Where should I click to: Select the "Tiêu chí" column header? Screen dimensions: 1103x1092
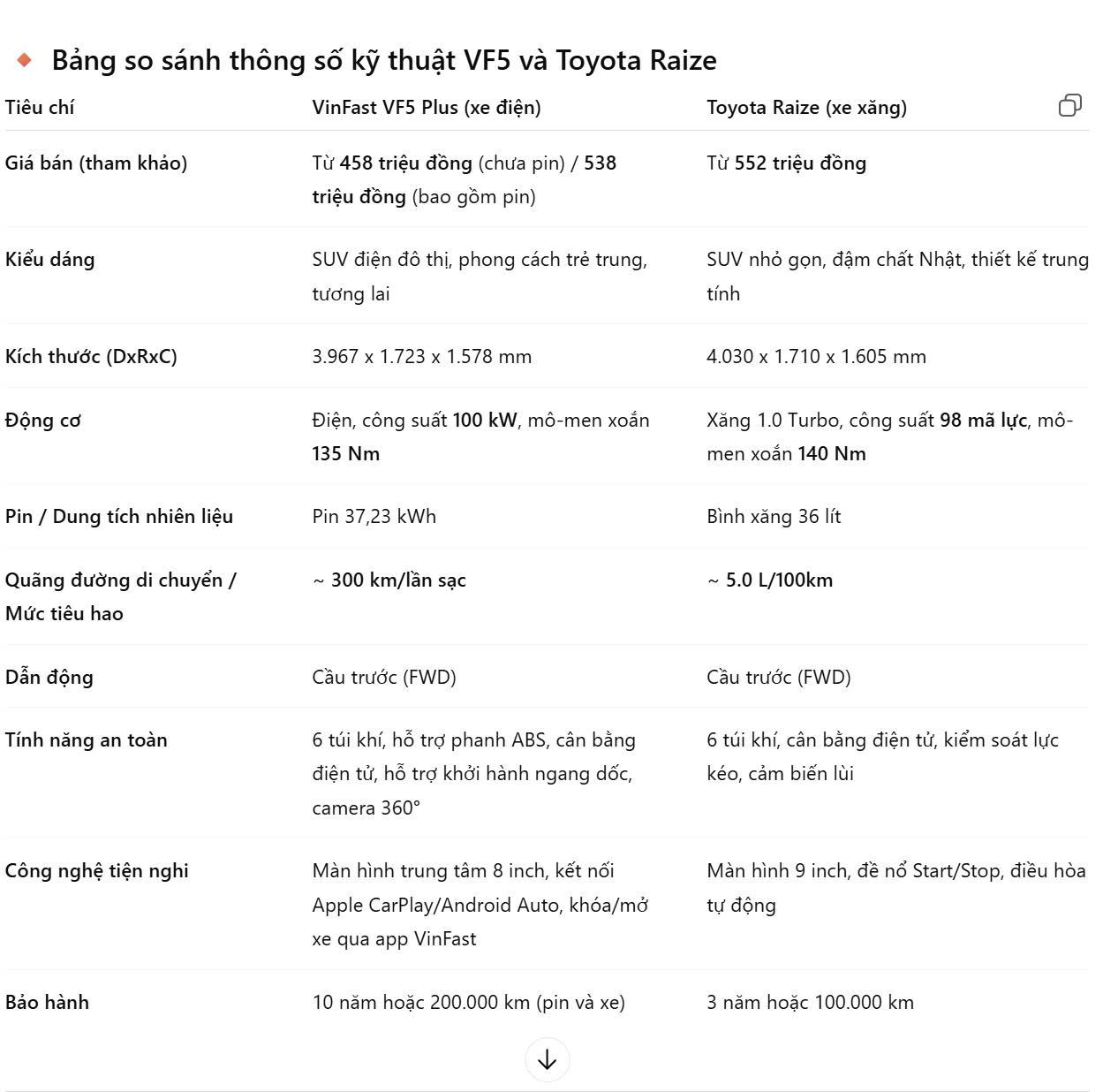tap(40, 108)
